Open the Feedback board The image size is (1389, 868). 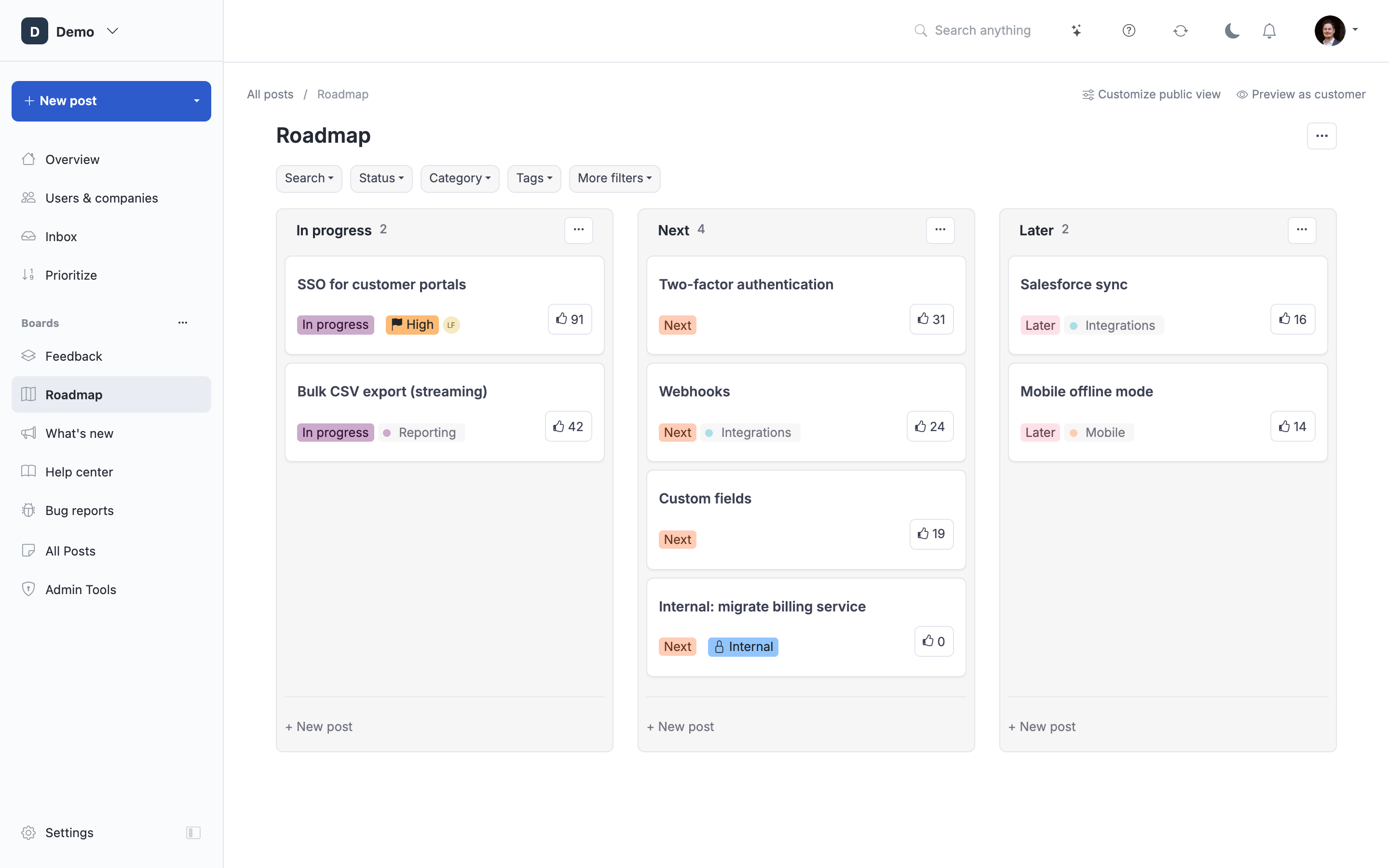point(111,356)
